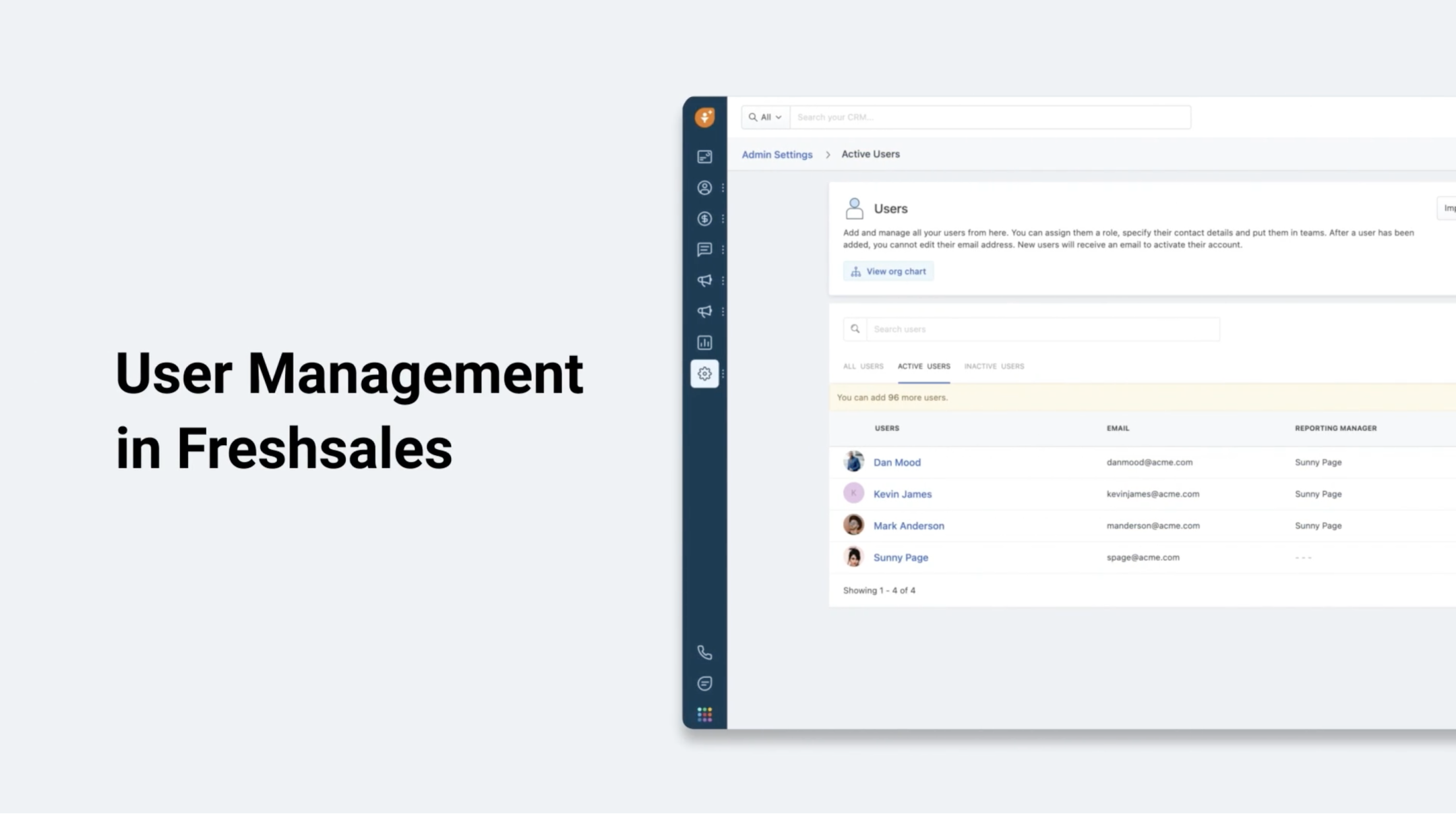Screen dimensions: 1456x814
Task: Expand the All search scope dropdown
Action: tap(765, 117)
